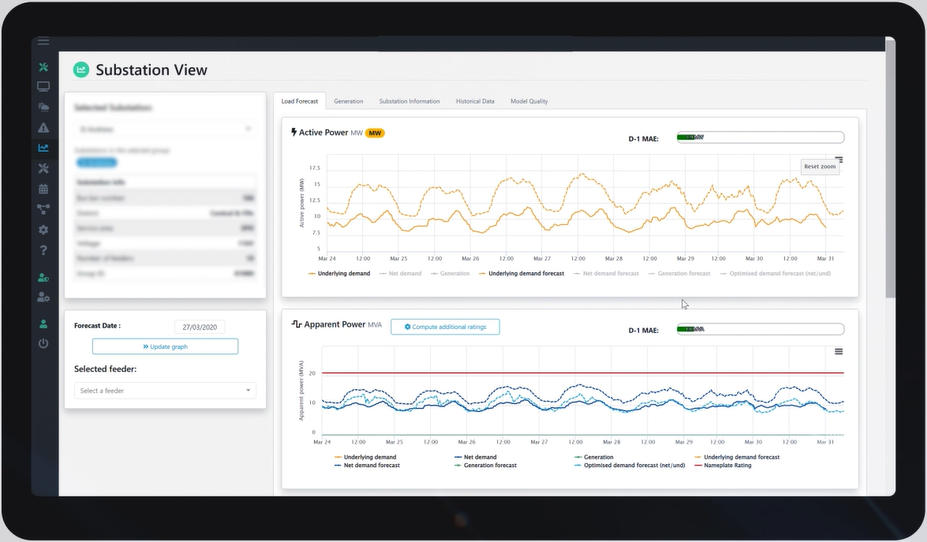Image resolution: width=927 pixels, height=542 pixels.
Task: Open the Historical Data tab
Action: click(475, 101)
